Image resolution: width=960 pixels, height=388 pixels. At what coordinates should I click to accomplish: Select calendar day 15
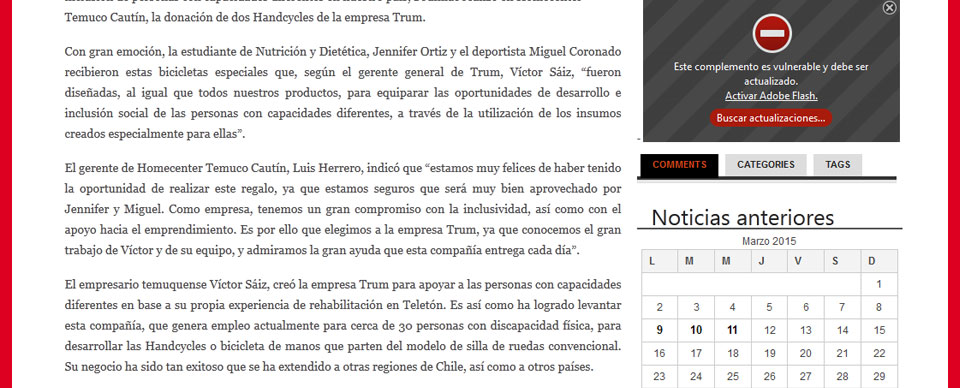pos(879,330)
